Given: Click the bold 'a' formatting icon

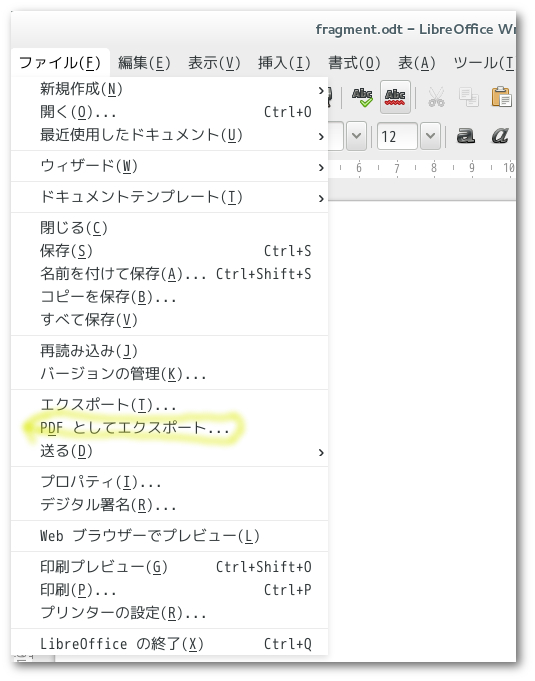Looking at the screenshot, I should pos(466,136).
